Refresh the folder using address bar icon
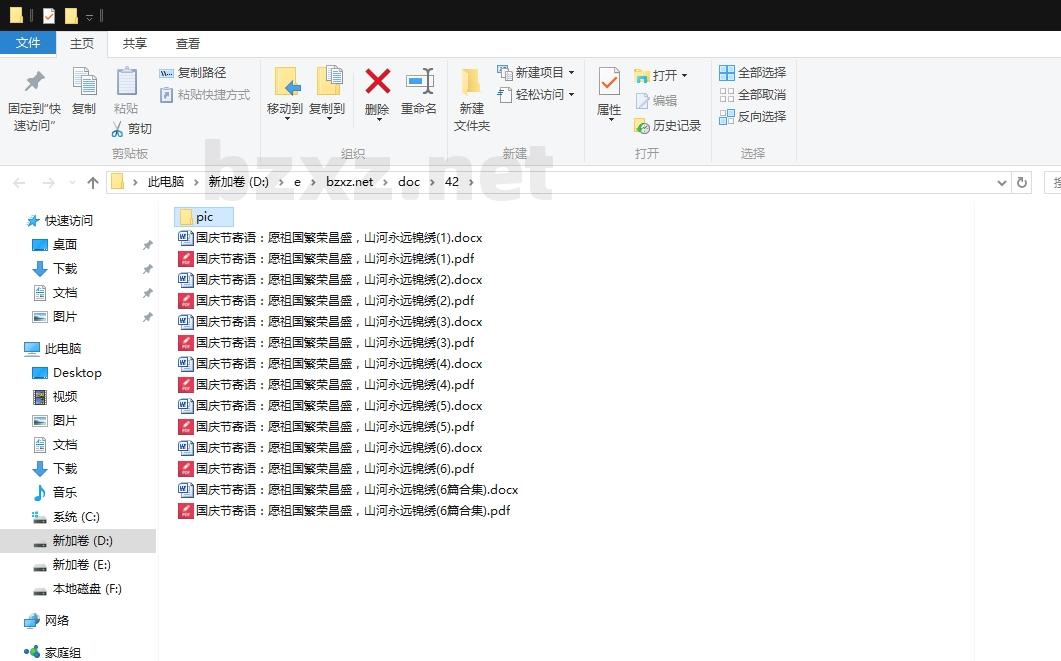 (1021, 183)
